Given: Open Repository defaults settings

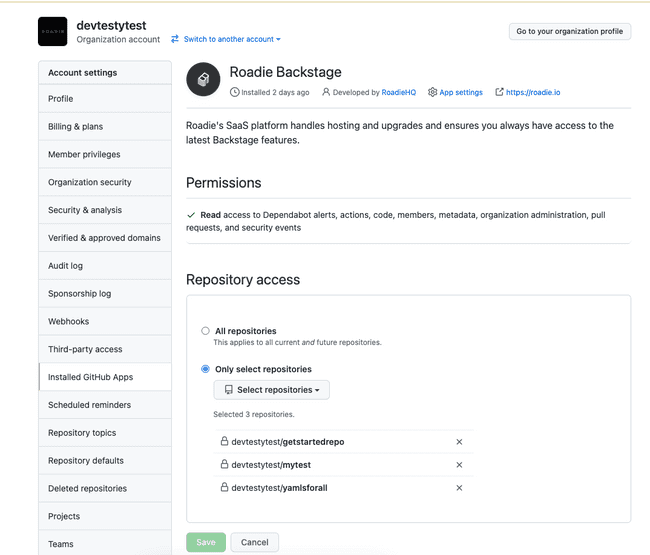Looking at the screenshot, I should (x=105, y=460).
